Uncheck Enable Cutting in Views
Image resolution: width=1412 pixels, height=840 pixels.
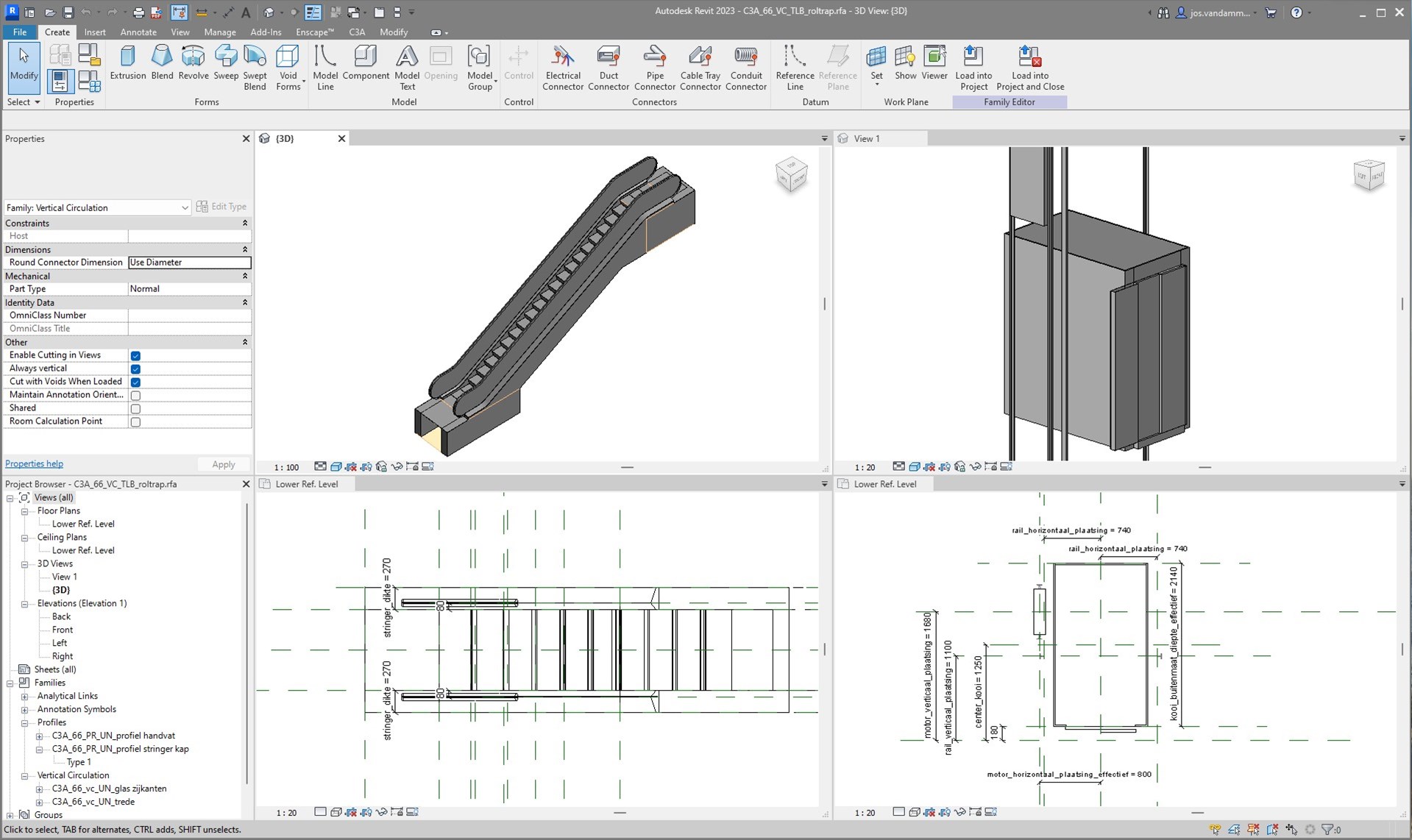(x=135, y=355)
